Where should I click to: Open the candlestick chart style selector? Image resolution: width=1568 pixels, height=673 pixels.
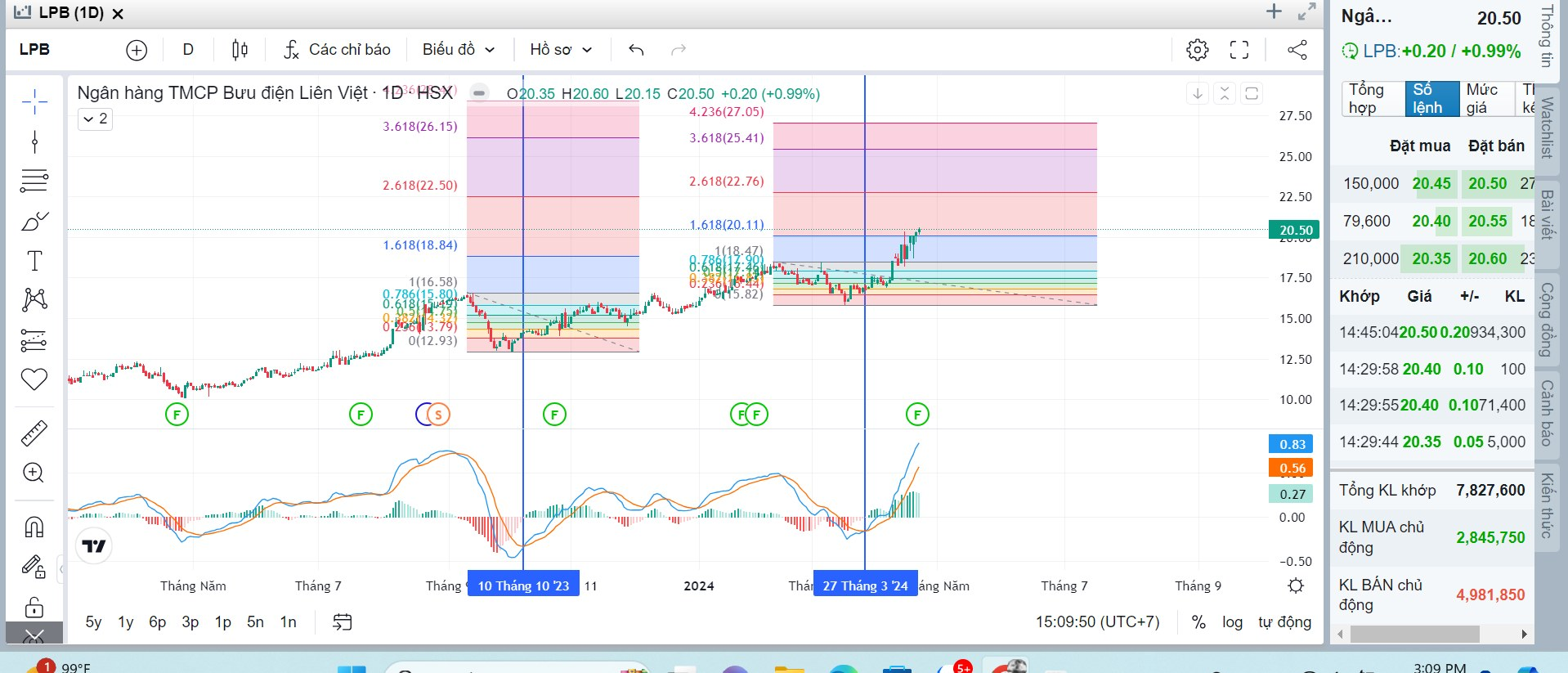[240, 50]
